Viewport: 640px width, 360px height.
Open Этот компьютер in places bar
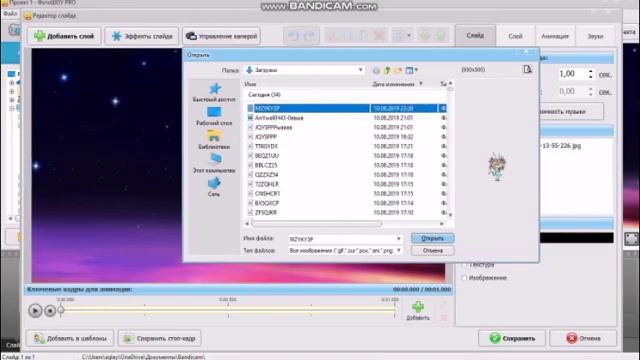(214, 163)
